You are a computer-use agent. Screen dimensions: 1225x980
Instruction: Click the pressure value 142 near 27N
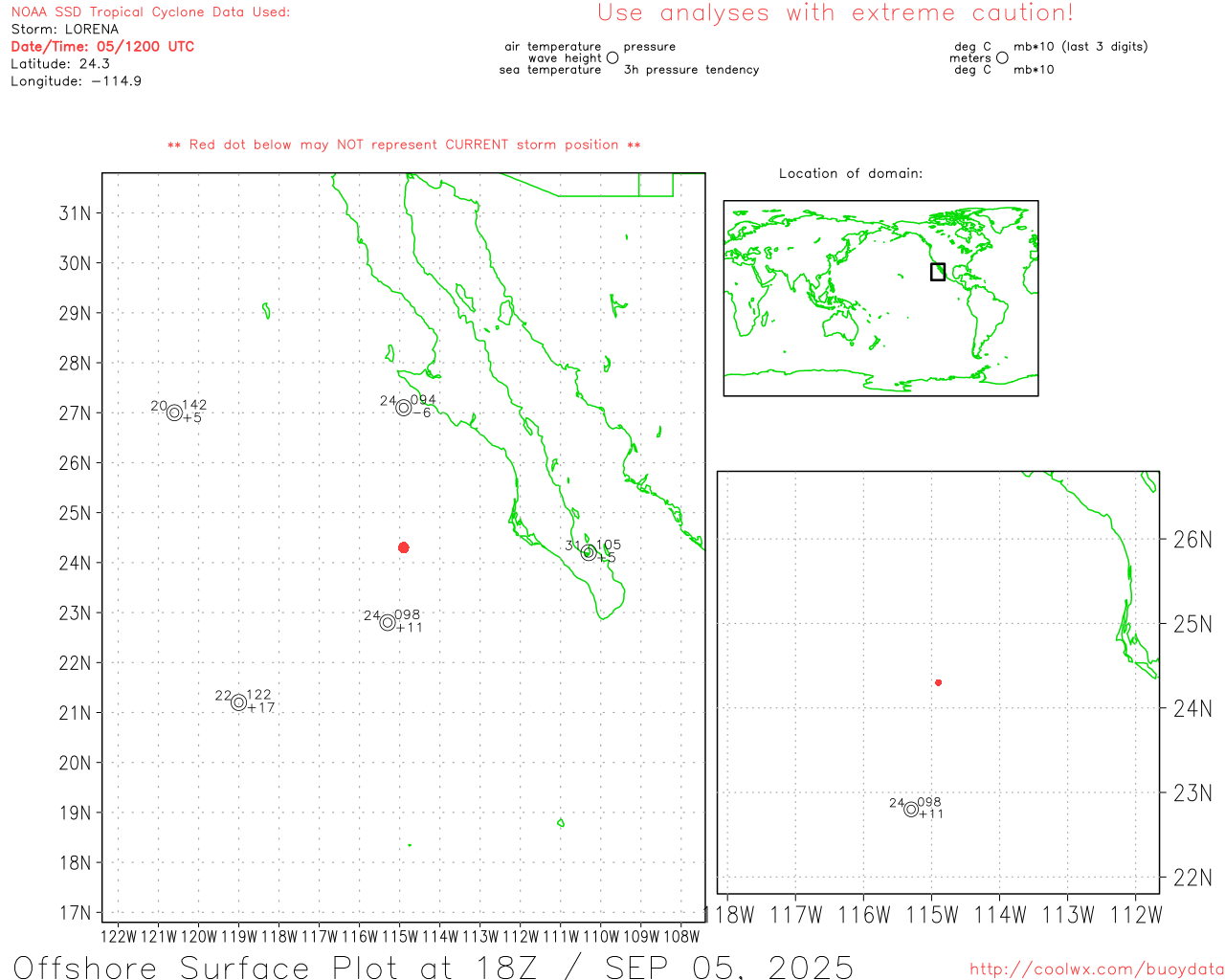[194, 405]
